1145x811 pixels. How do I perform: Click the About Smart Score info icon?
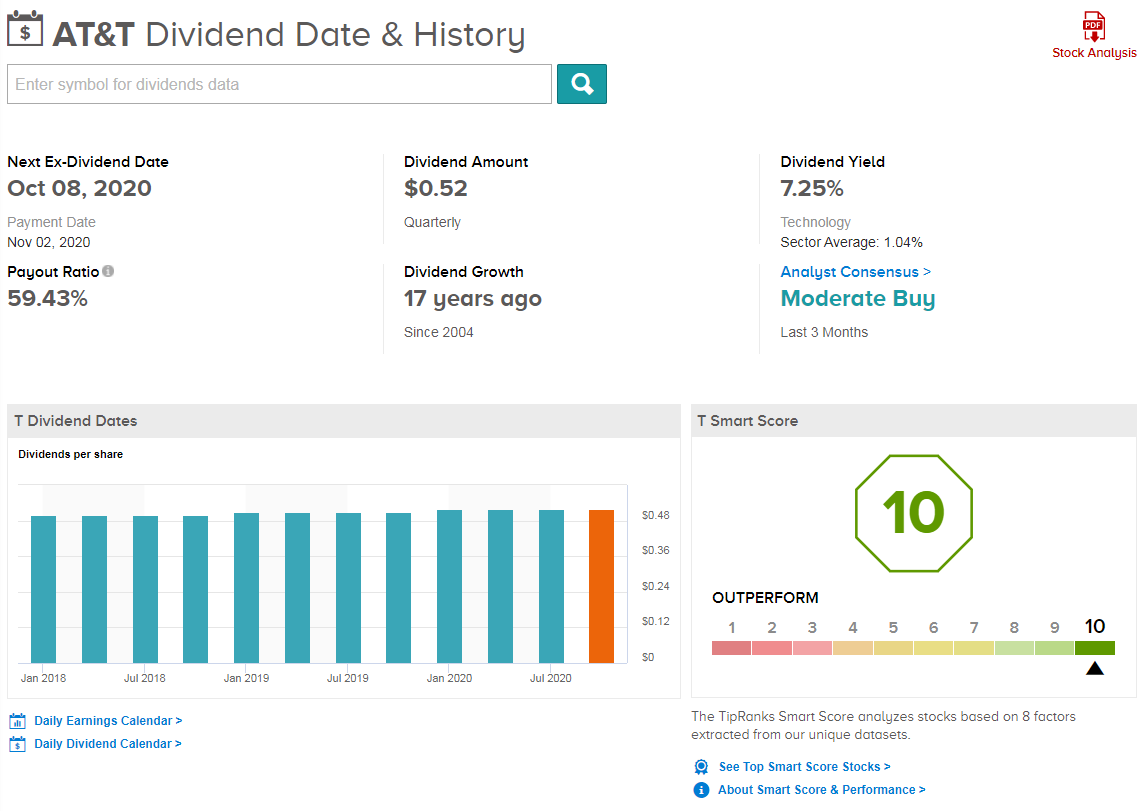(701, 790)
